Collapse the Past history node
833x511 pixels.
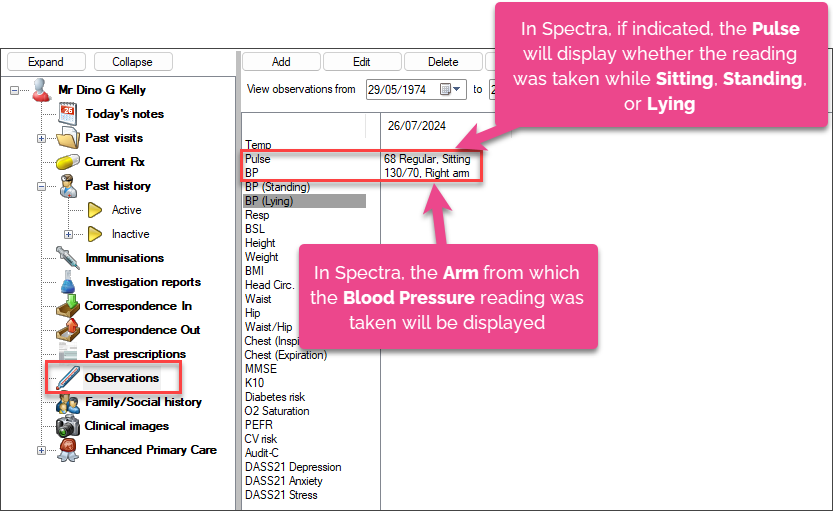(x=41, y=186)
